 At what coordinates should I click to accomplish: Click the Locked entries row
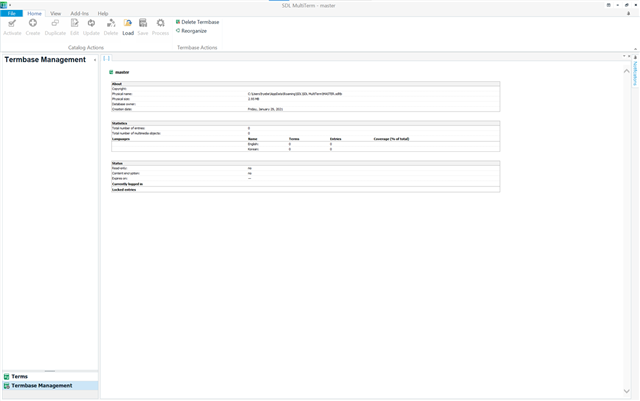pos(306,189)
